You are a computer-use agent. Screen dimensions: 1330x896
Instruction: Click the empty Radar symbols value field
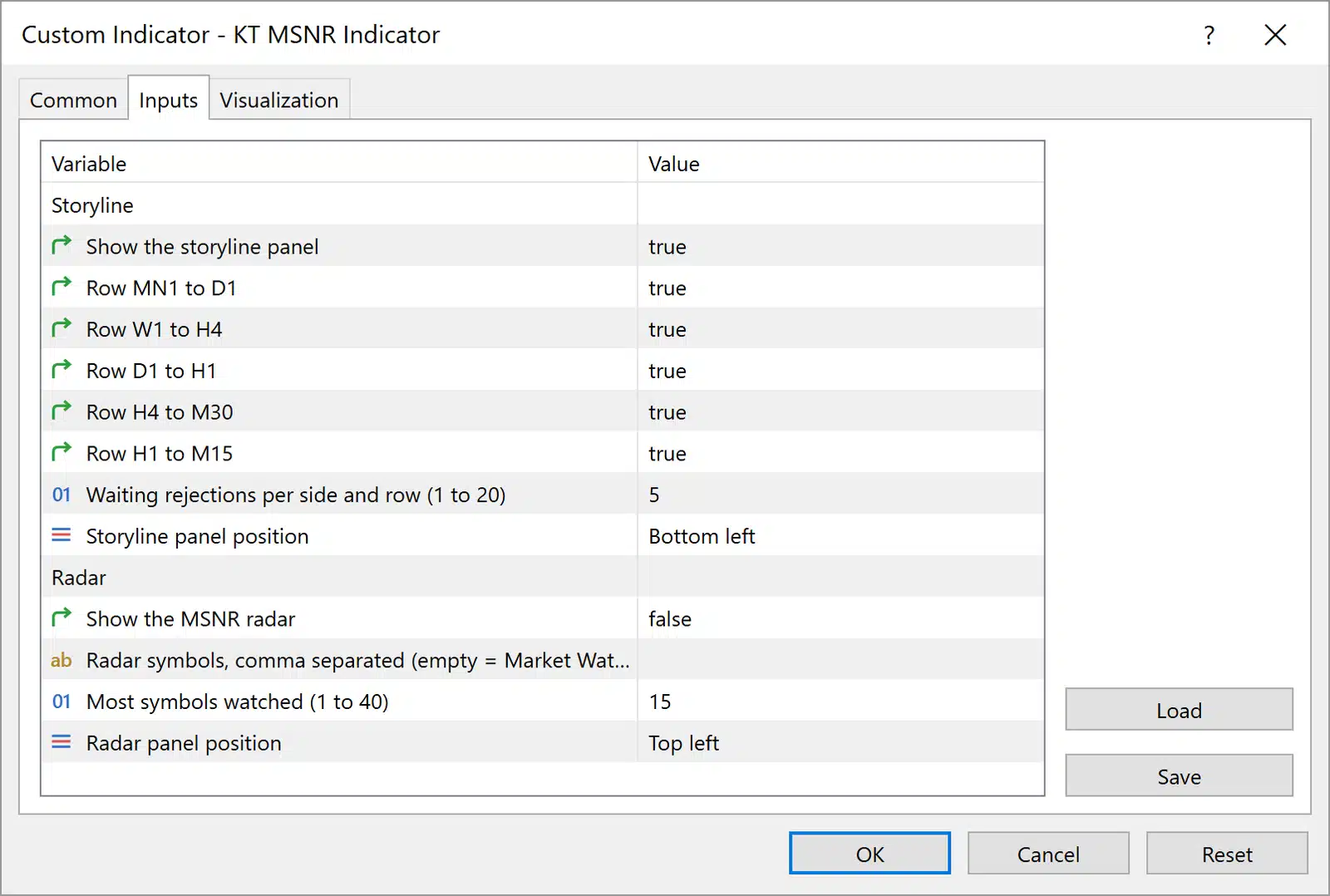(x=840, y=660)
